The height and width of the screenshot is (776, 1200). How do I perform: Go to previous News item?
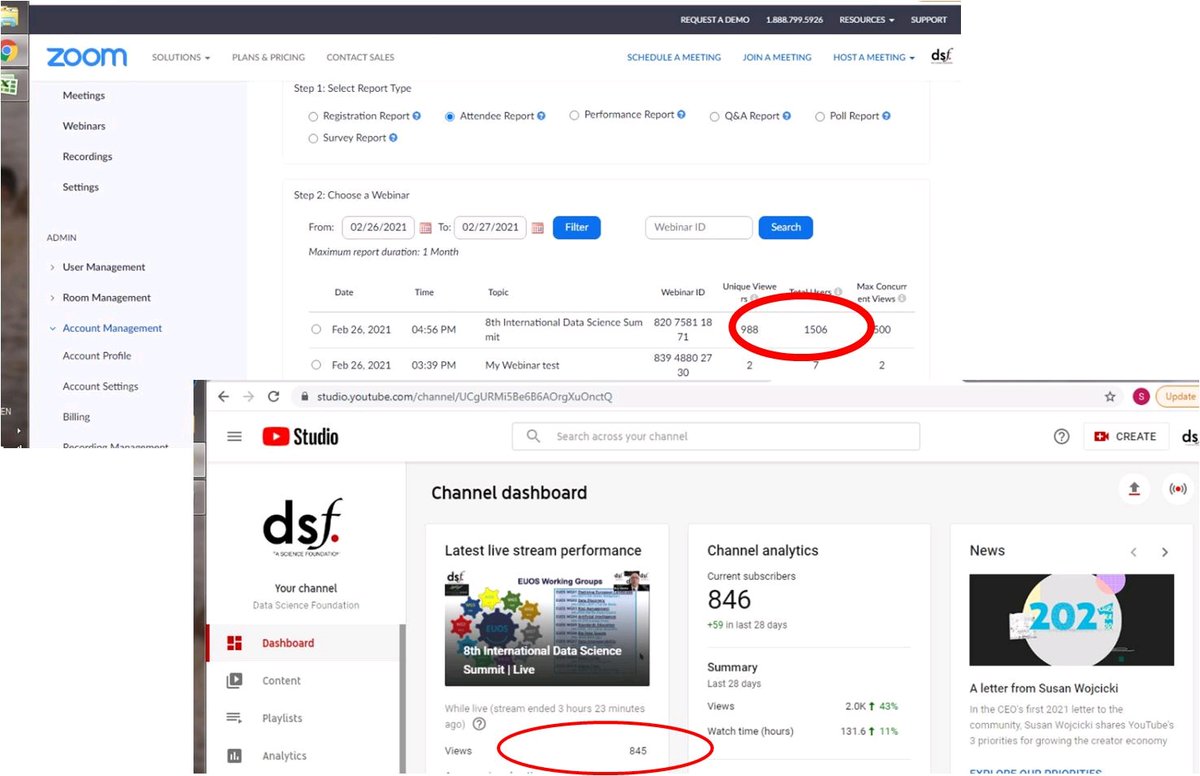click(1134, 552)
